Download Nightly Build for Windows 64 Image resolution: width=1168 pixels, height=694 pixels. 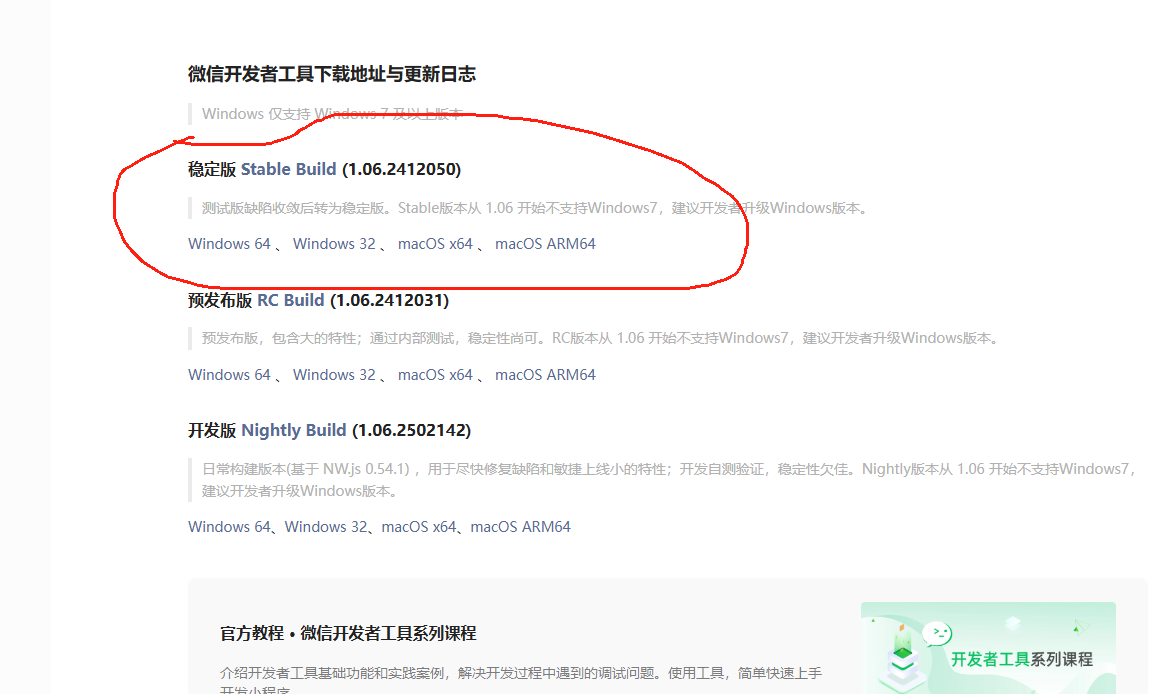tap(229, 526)
